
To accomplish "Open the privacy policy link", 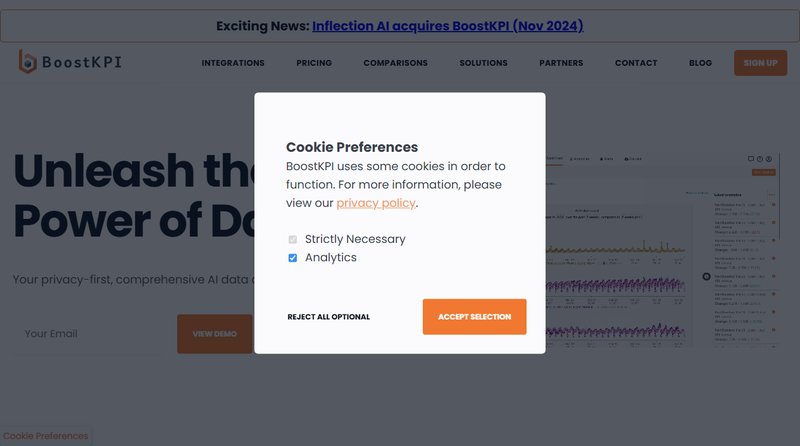I will pos(375,203).
